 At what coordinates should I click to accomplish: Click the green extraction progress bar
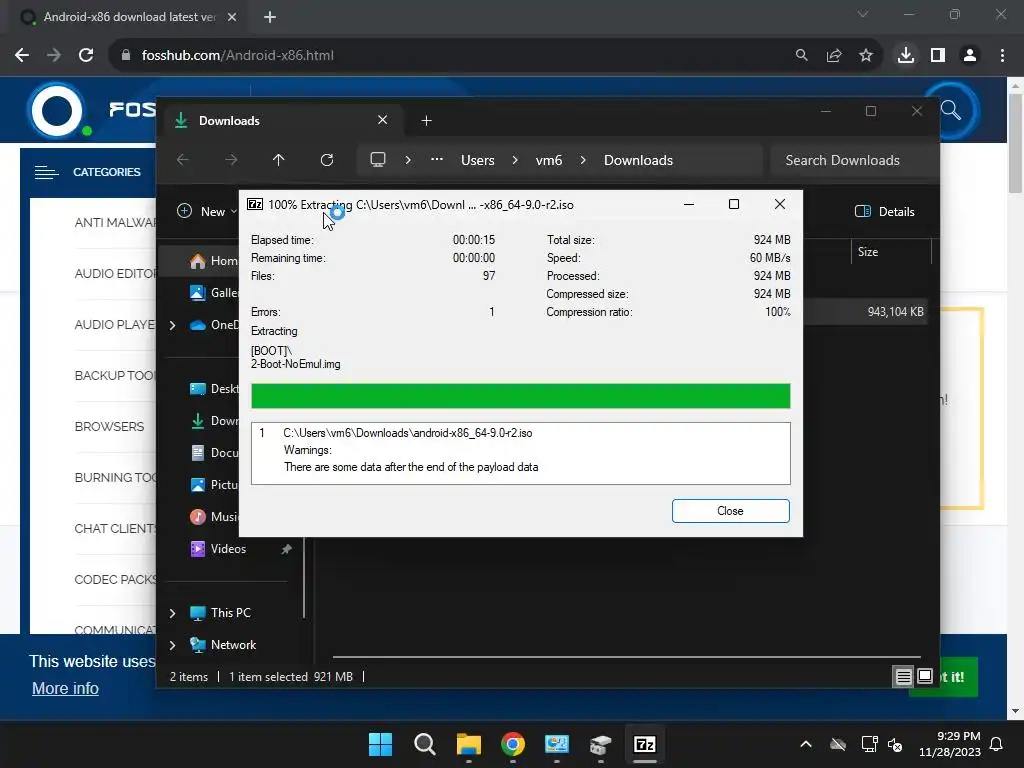[520, 396]
